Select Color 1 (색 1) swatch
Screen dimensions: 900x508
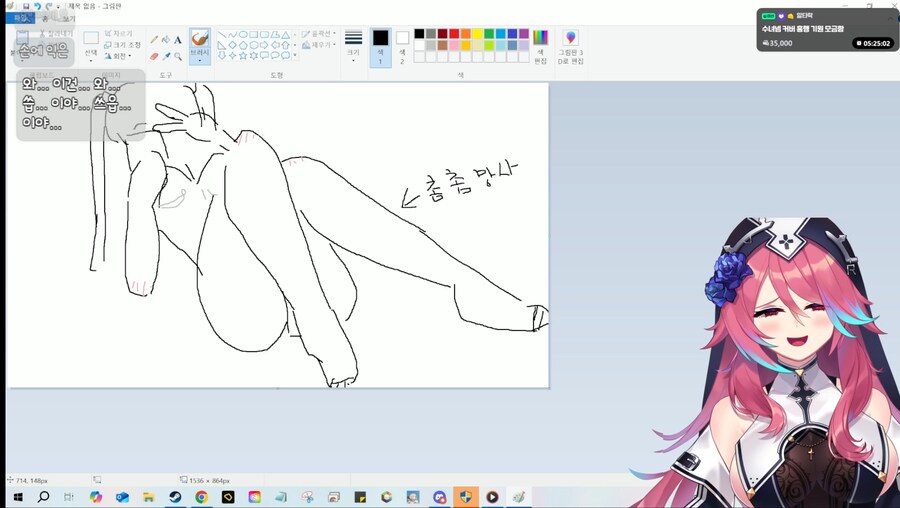pos(381,47)
